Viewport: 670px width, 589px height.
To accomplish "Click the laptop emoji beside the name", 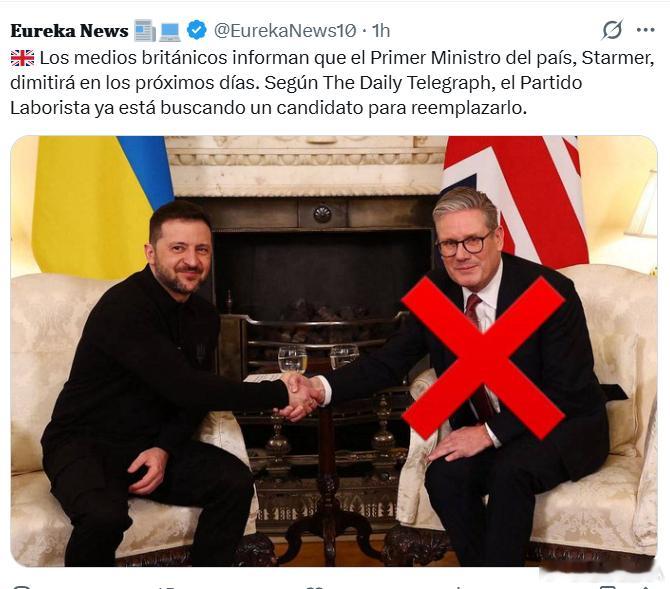I will [170, 31].
